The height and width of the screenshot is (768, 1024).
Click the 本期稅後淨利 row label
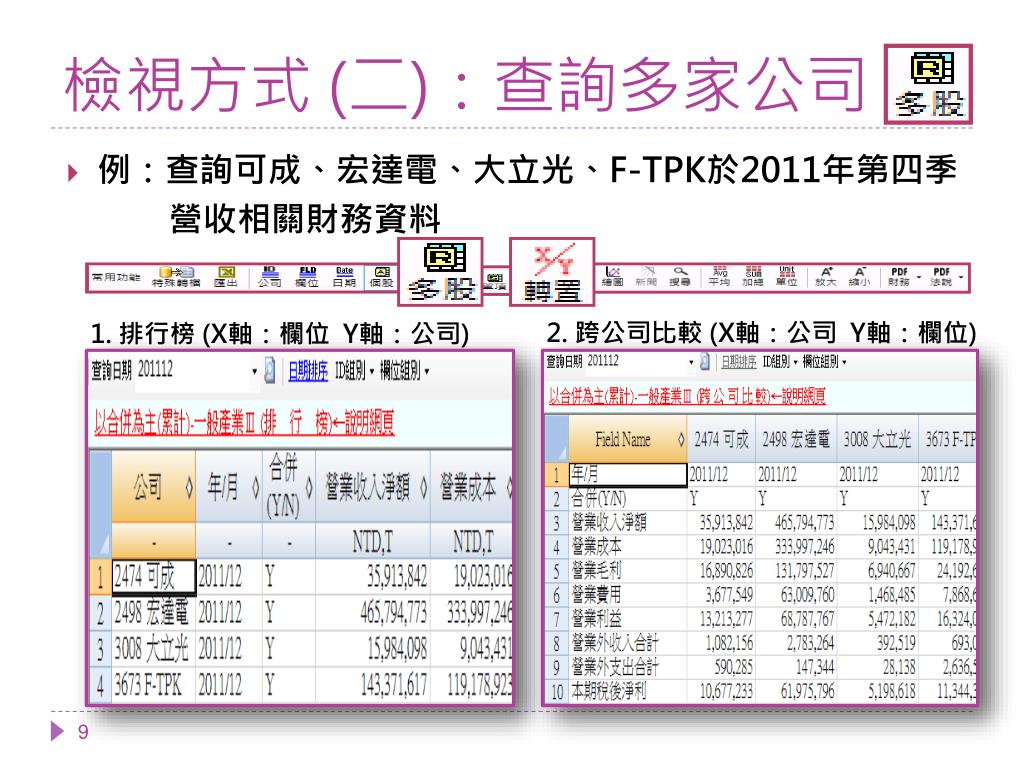[609, 691]
